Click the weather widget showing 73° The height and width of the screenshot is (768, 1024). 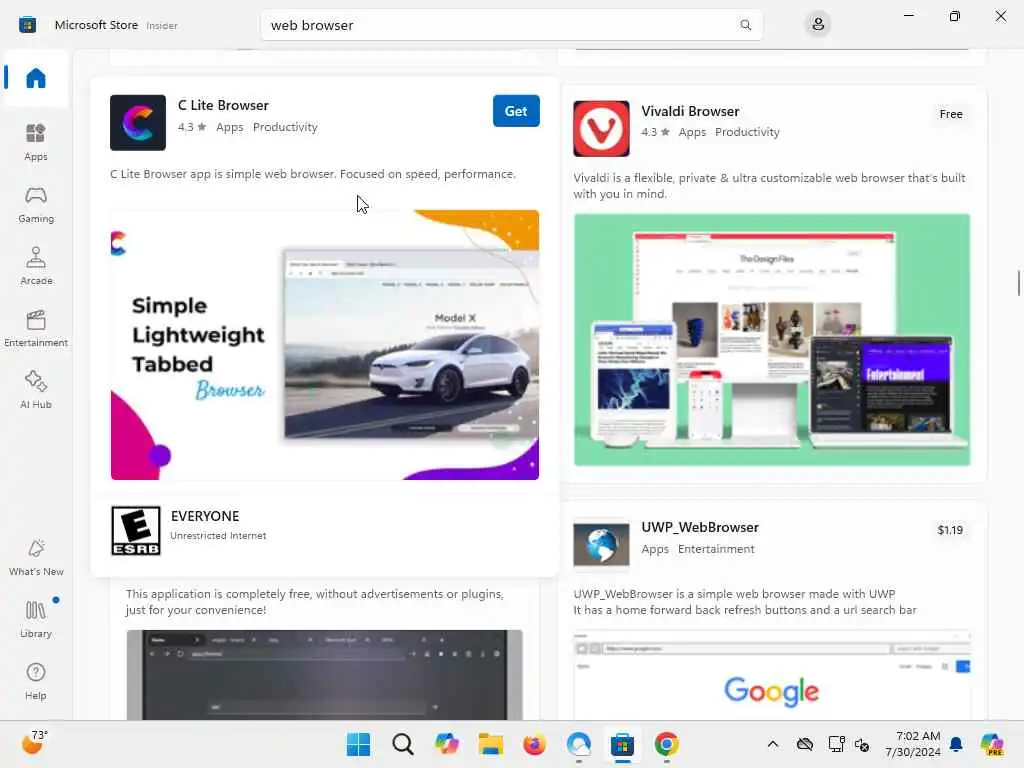click(35, 743)
